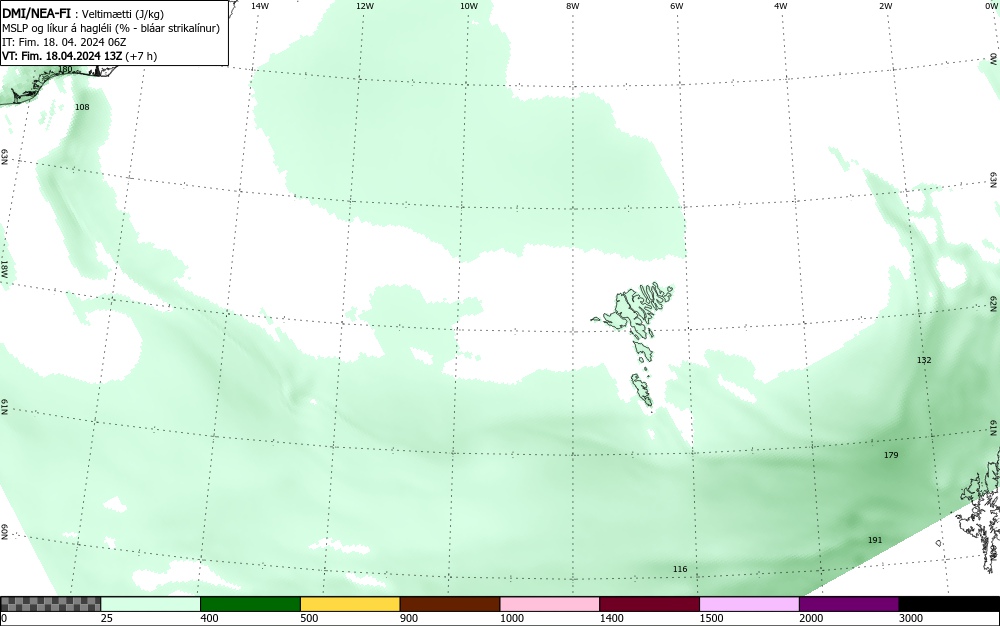This screenshot has height=626, width=1000.
Task: Pick the lavender 1500-2000 legend swatch
Action: [749, 604]
